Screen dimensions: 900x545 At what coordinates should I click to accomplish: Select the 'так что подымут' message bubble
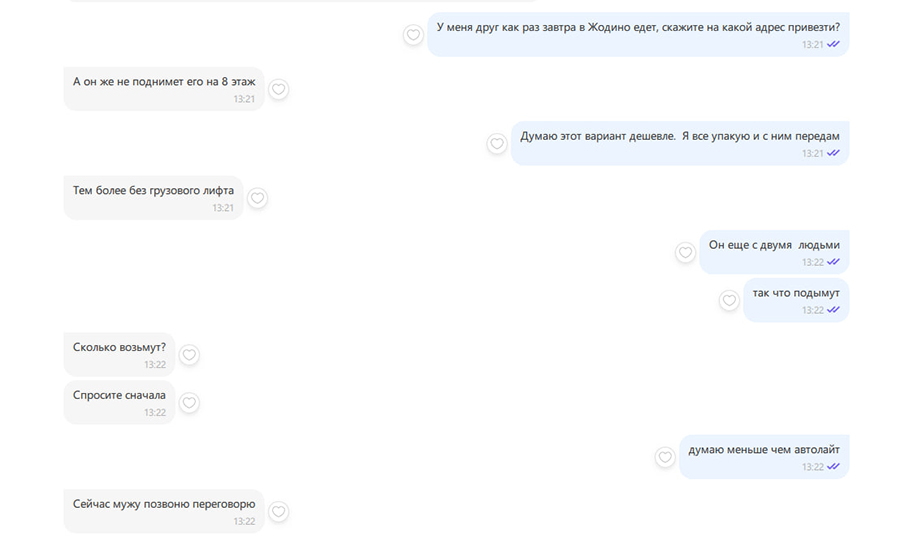pos(796,300)
